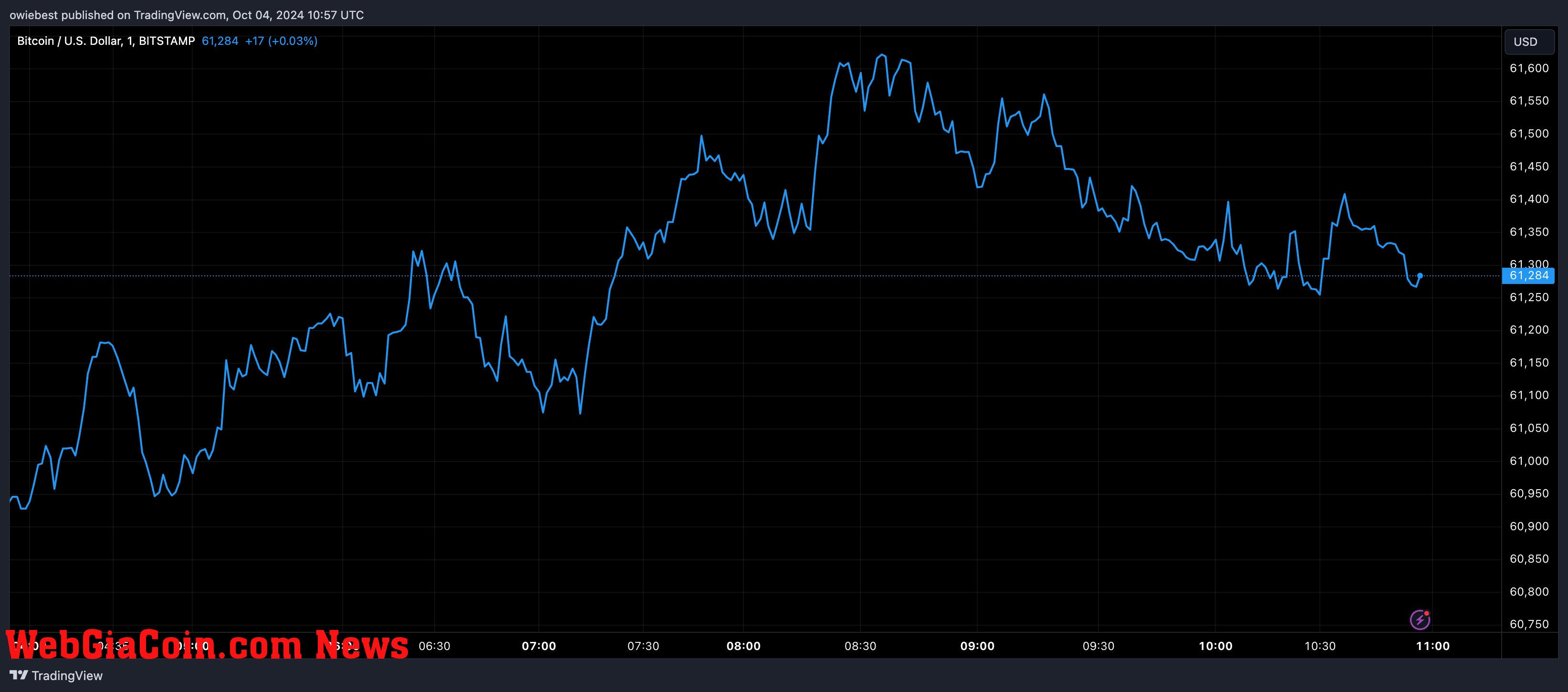
Task: Click the 61,000 price axis label
Action: pos(1529,461)
